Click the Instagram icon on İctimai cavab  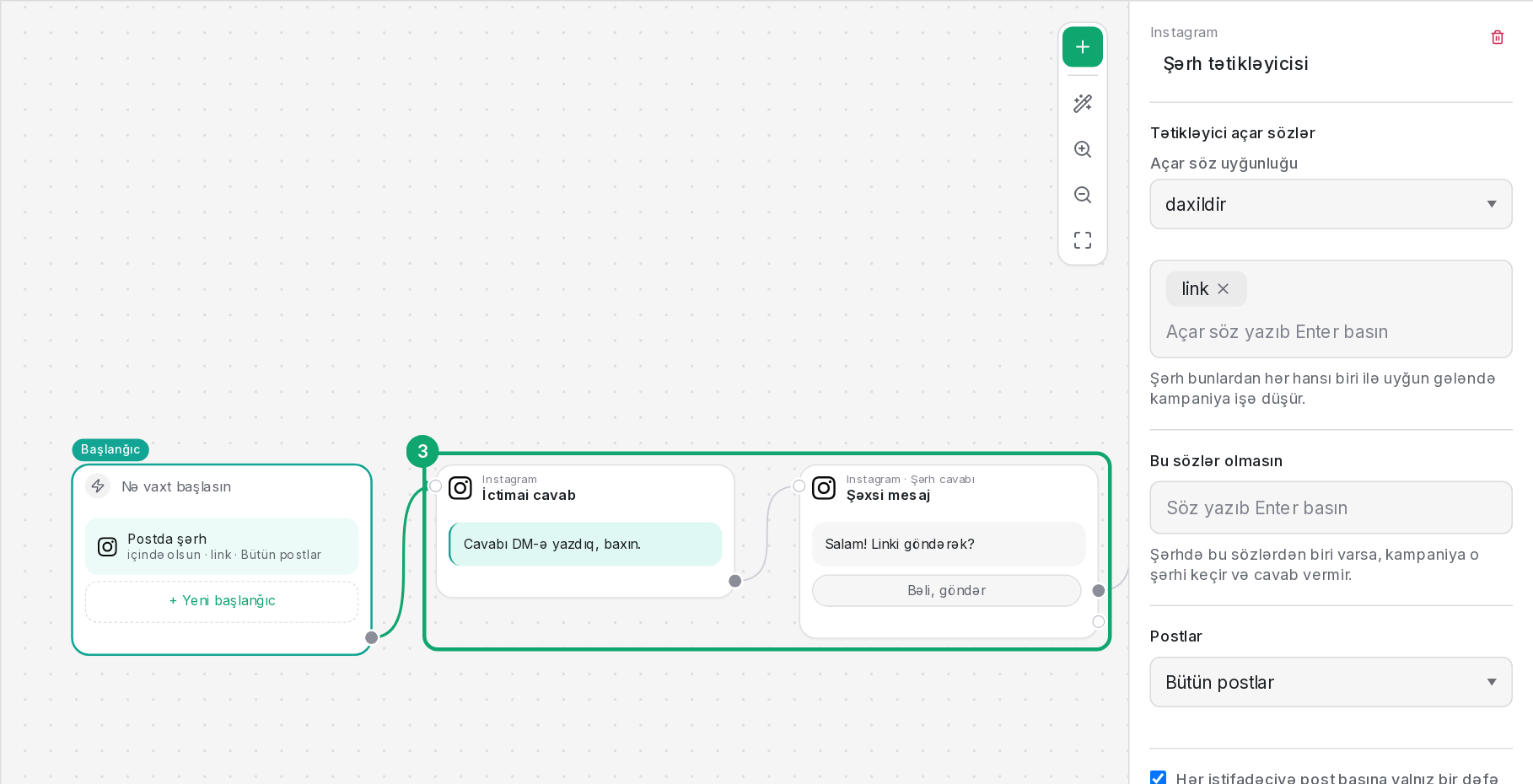pos(460,488)
